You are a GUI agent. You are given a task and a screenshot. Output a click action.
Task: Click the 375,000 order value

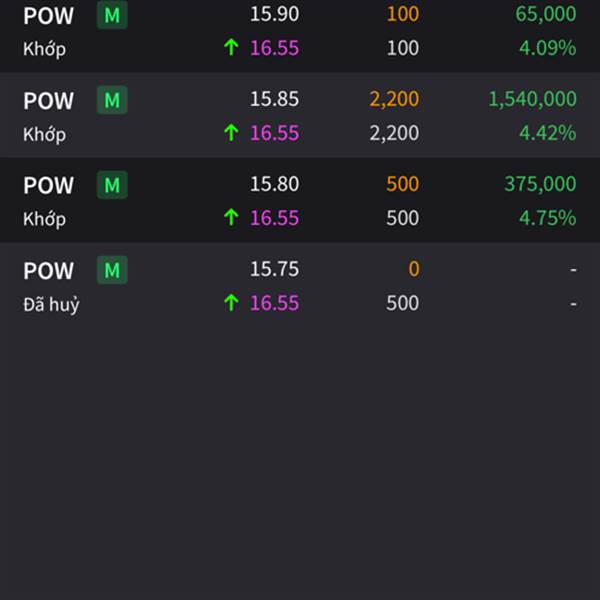[x=540, y=184]
